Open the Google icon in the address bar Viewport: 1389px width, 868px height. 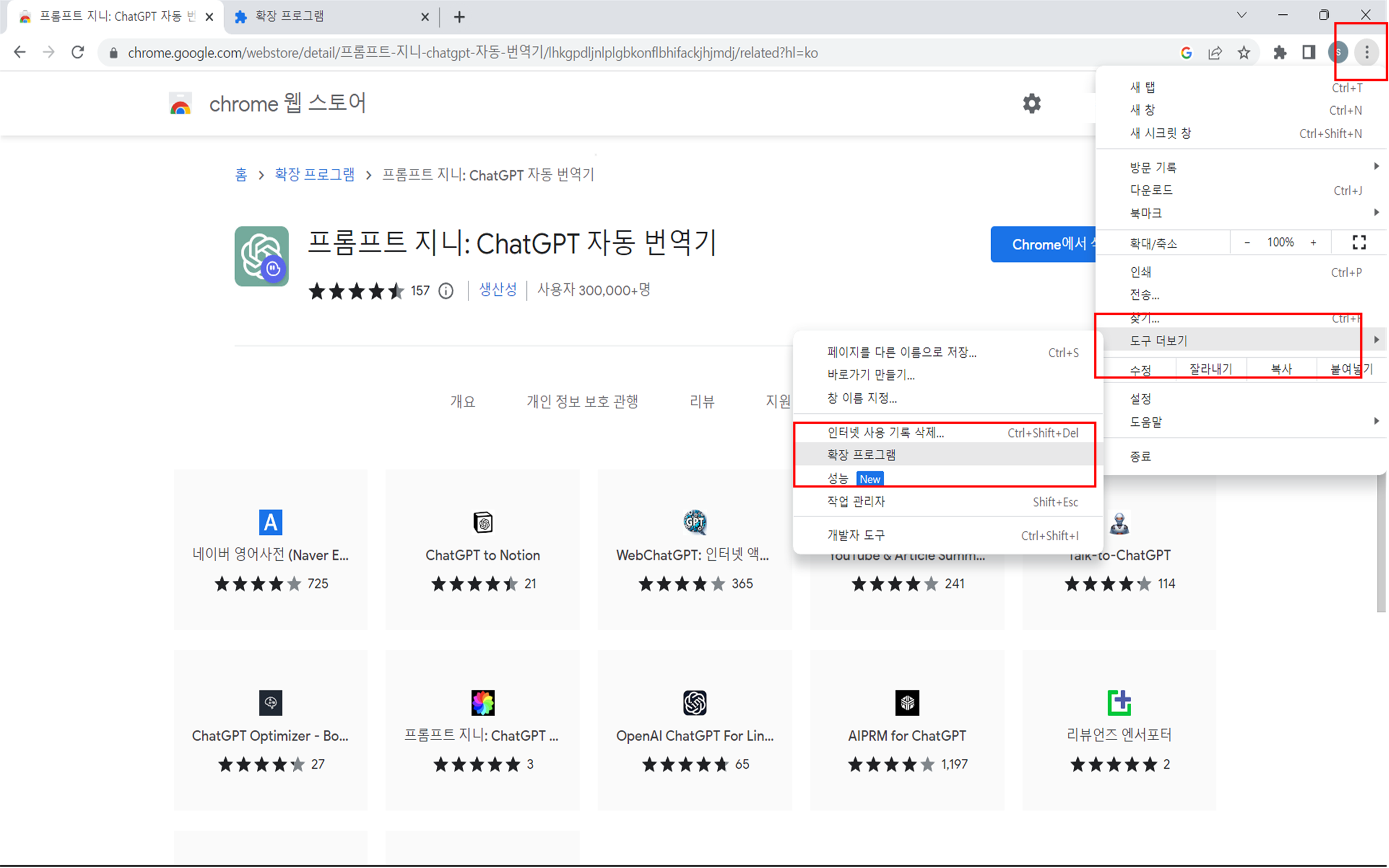tap(1187, 53)
